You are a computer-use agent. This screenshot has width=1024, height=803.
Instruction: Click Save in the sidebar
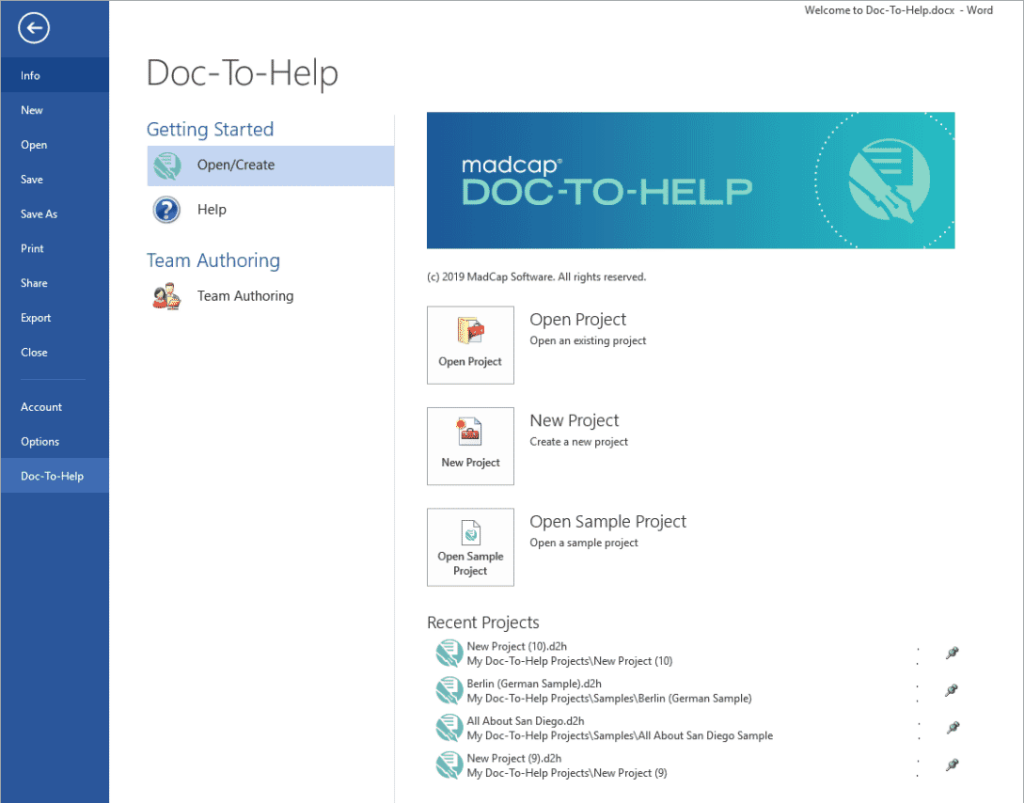pos(55,179)
